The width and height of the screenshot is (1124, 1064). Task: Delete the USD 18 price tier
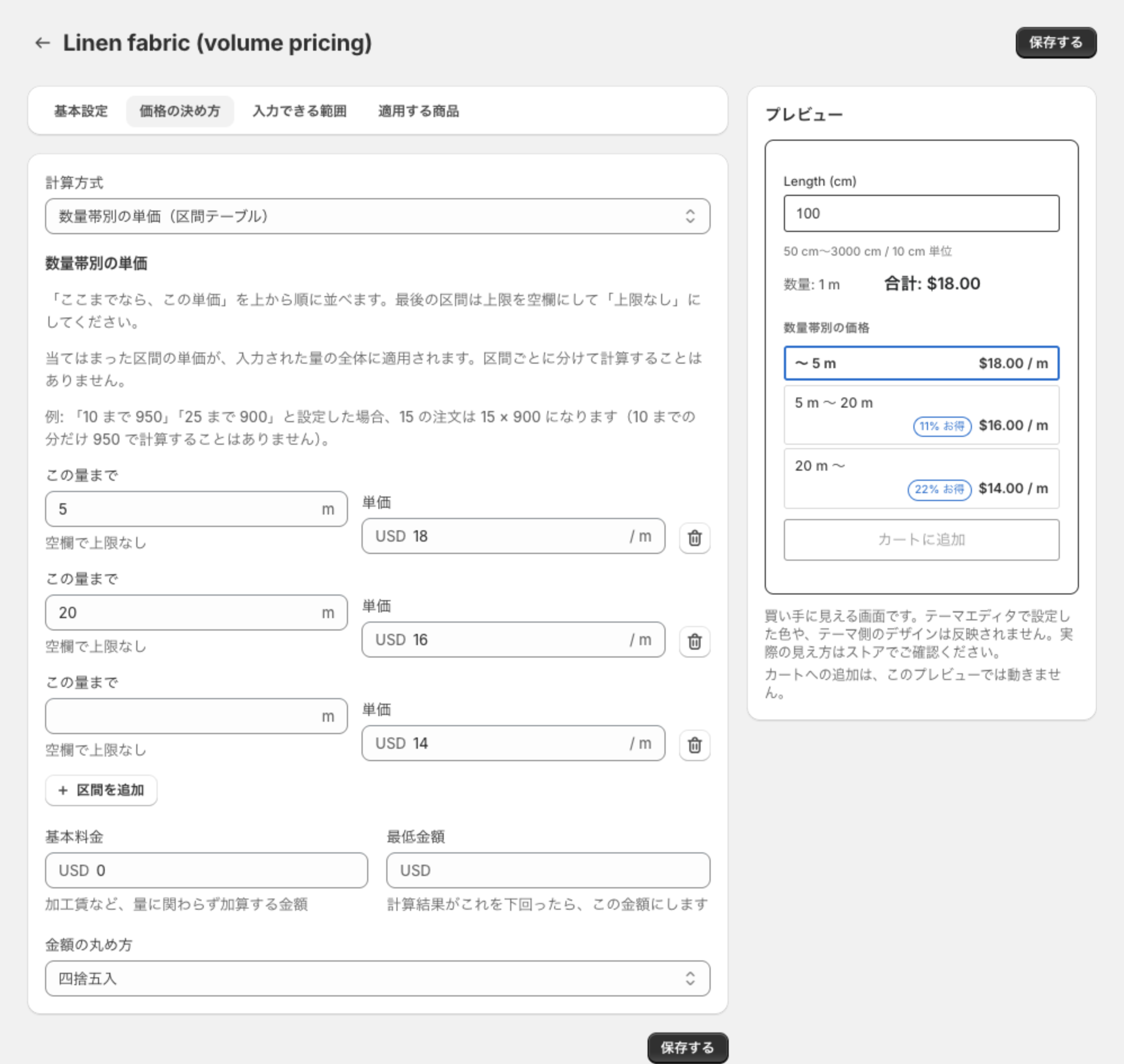click(694, 538)
